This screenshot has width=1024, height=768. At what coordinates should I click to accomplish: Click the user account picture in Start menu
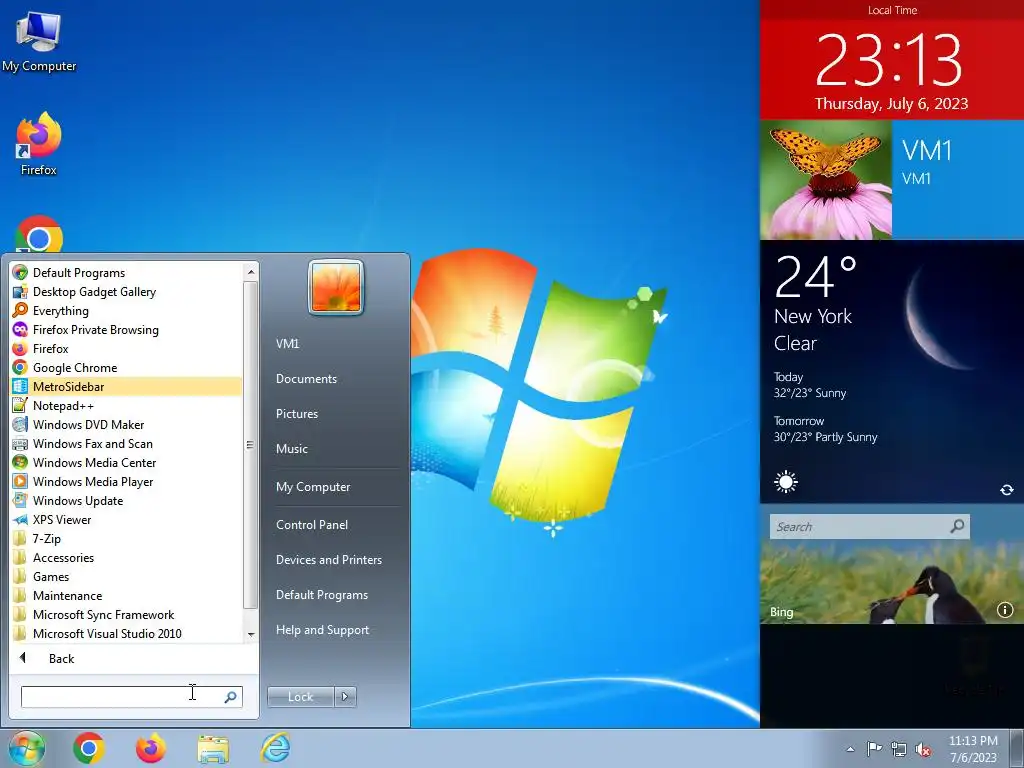tap(336, 287)
